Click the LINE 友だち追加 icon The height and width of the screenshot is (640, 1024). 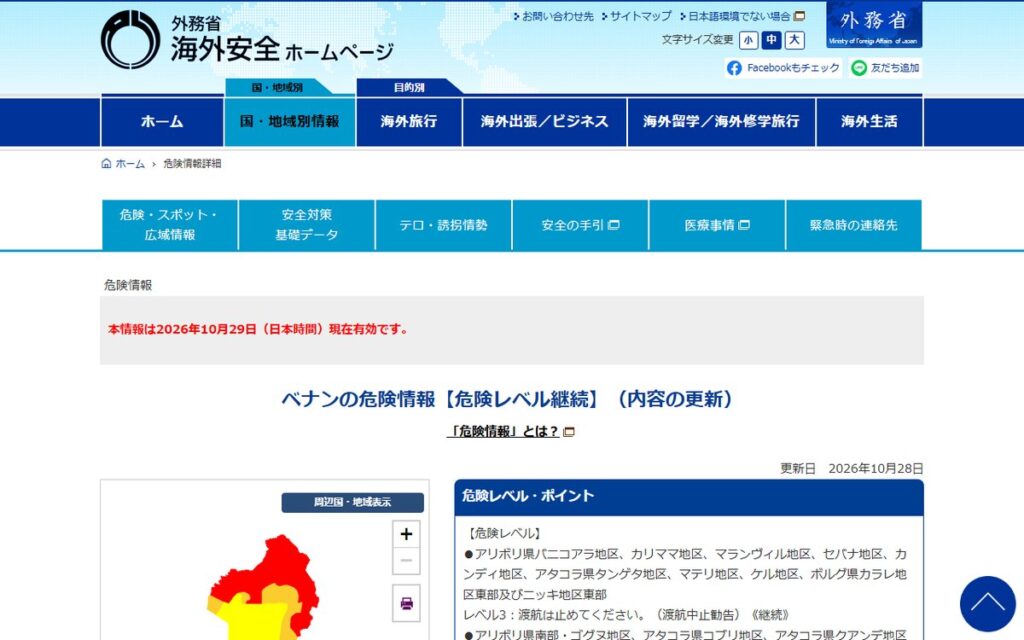coord(859,68)
